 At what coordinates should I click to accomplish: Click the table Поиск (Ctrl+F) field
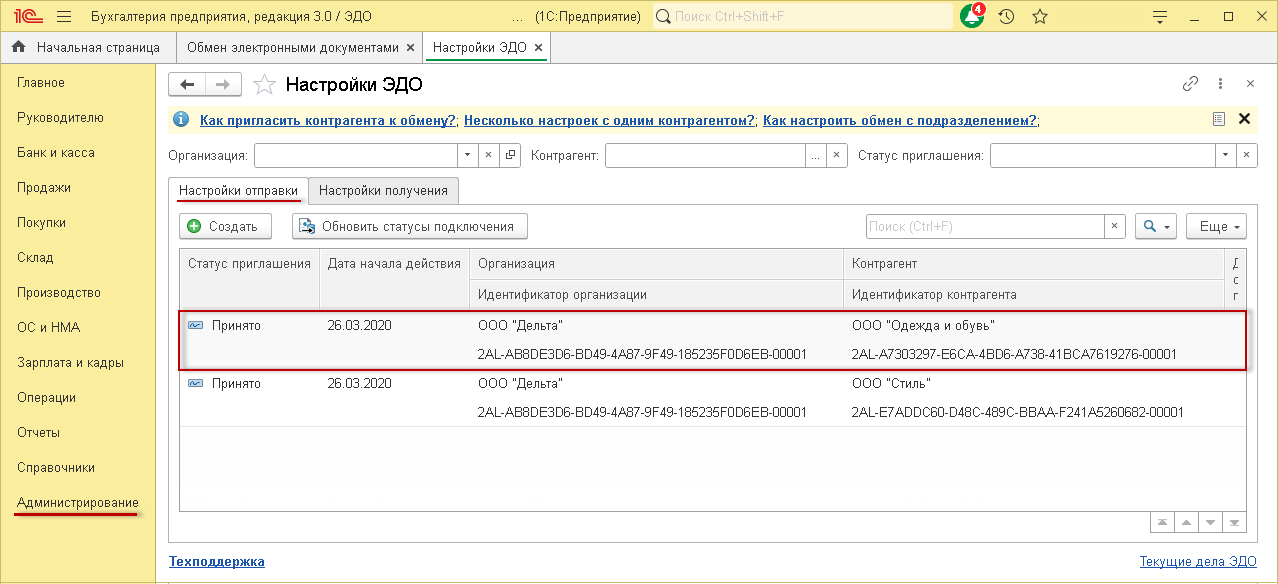coord(985,227)
